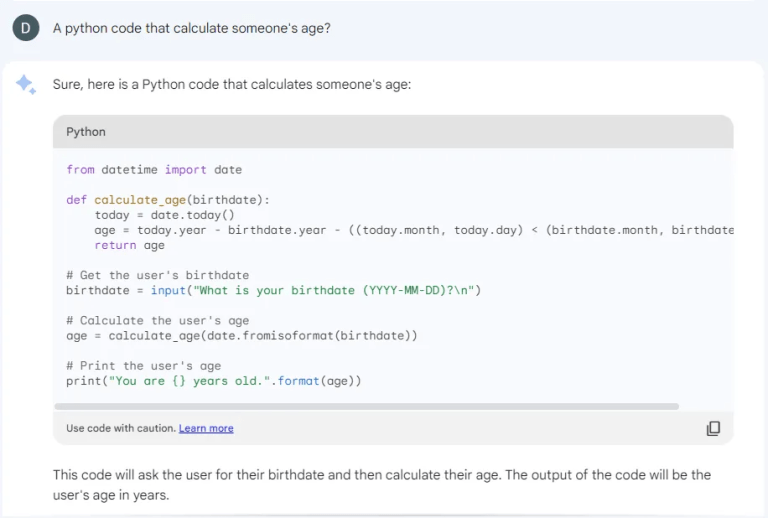Click the '# Get the user's birthdate' comment
The height and width of the screenshot is (518, 768).
click(158, 275)
